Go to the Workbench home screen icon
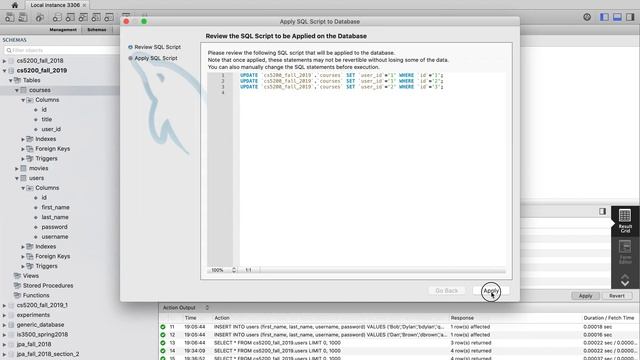 [15, 5]
